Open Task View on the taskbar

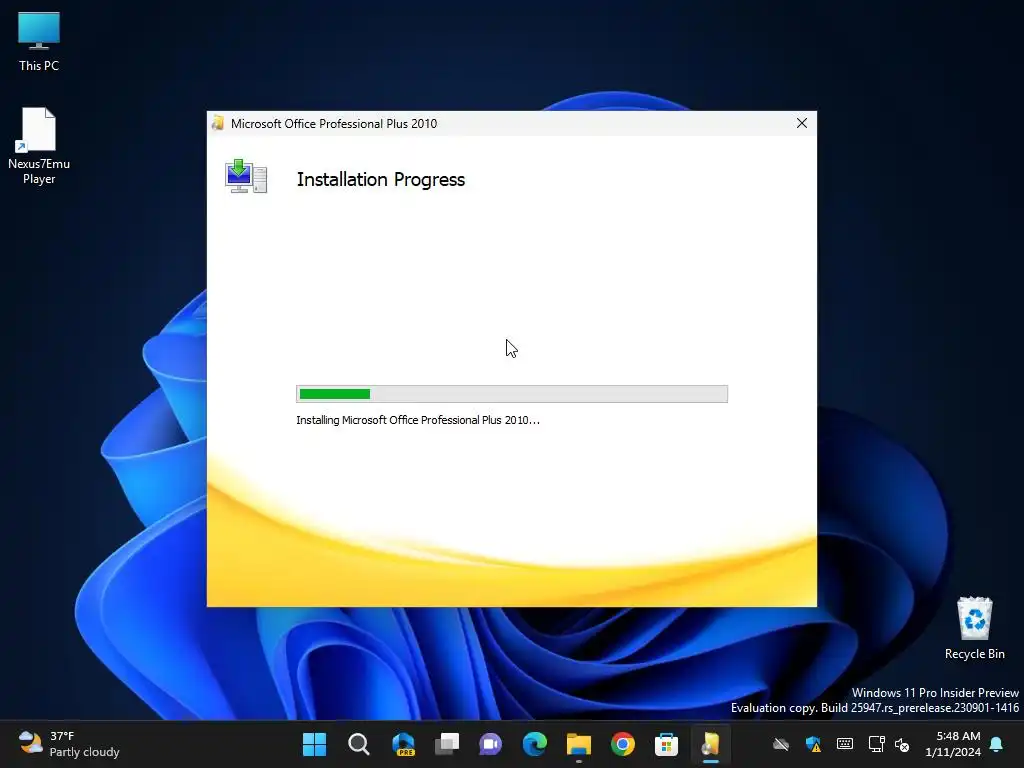(447, 744)
